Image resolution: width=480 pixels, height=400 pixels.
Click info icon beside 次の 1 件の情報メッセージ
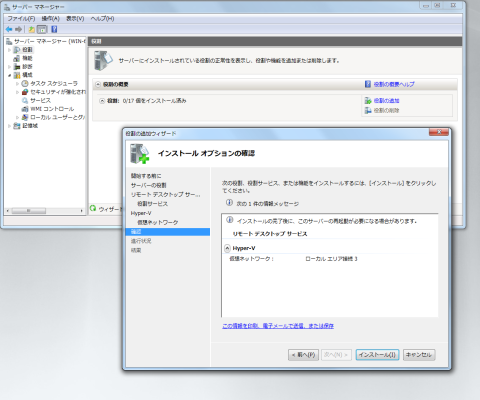click(x=229, y=203)
